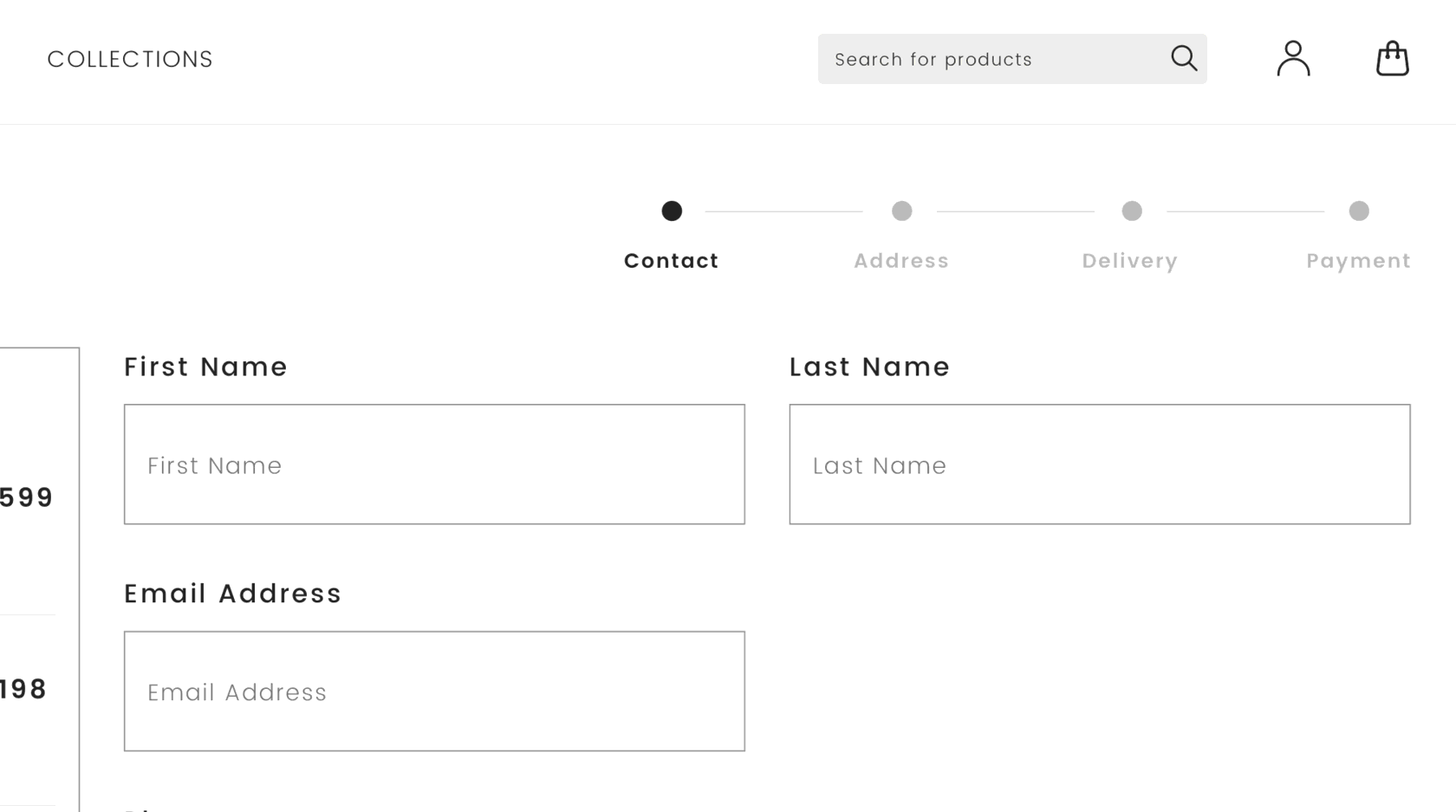Click into the First Name input box
The image size is (1456, 812).
(x=434, y=464)
